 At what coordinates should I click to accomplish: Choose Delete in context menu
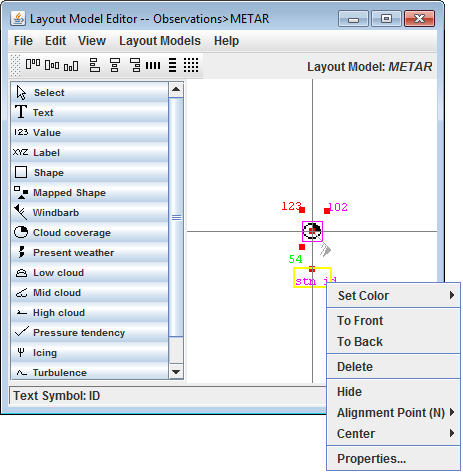pyautogui.click(x=394, y=366)
